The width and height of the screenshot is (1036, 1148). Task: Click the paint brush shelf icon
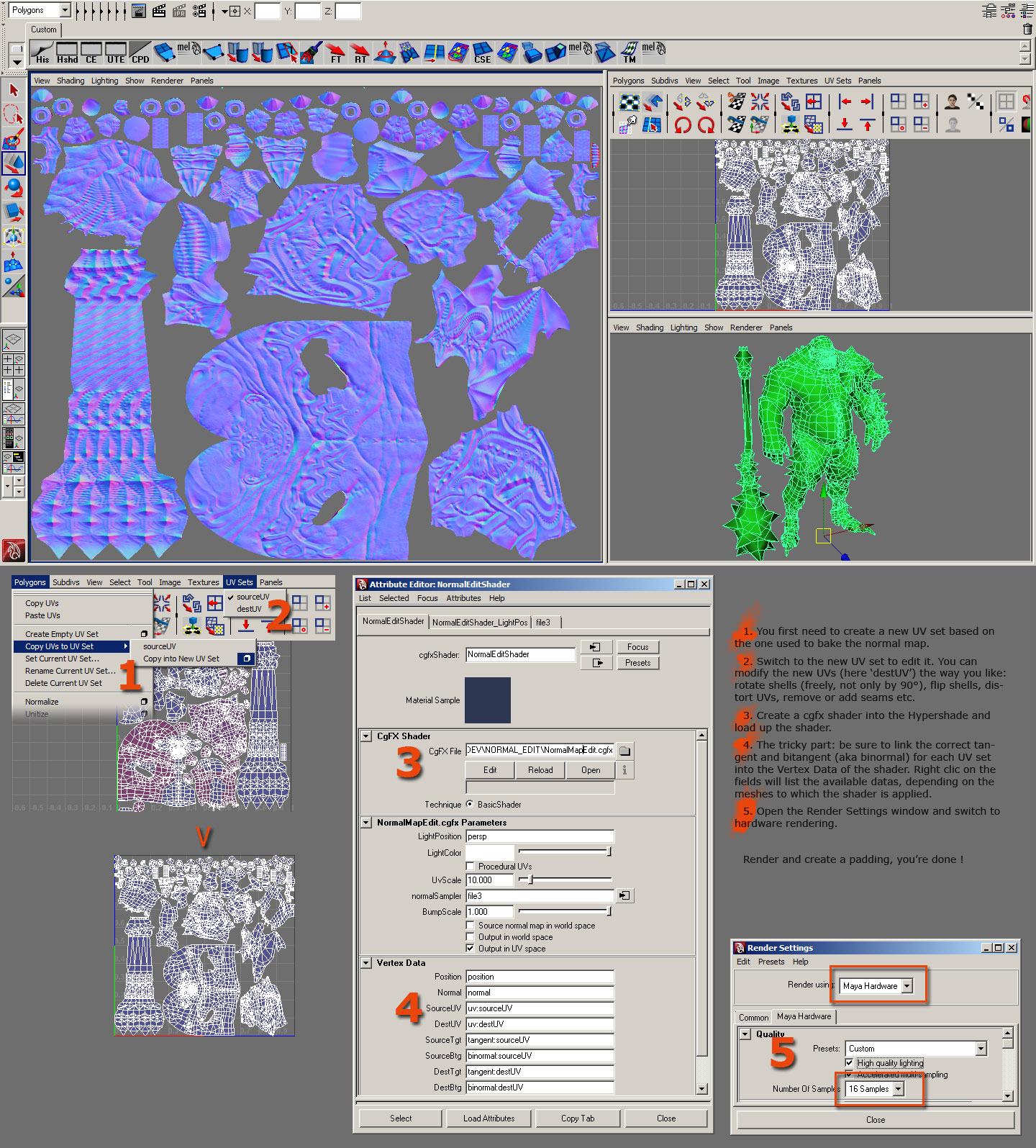click(x=312, y=53)
